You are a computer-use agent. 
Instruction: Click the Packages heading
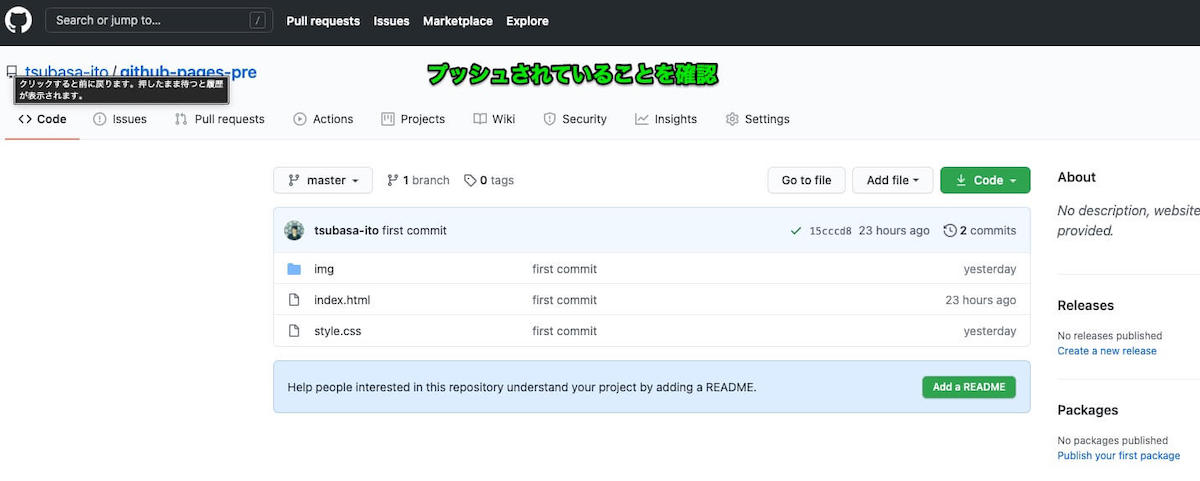pos(1088,410)
